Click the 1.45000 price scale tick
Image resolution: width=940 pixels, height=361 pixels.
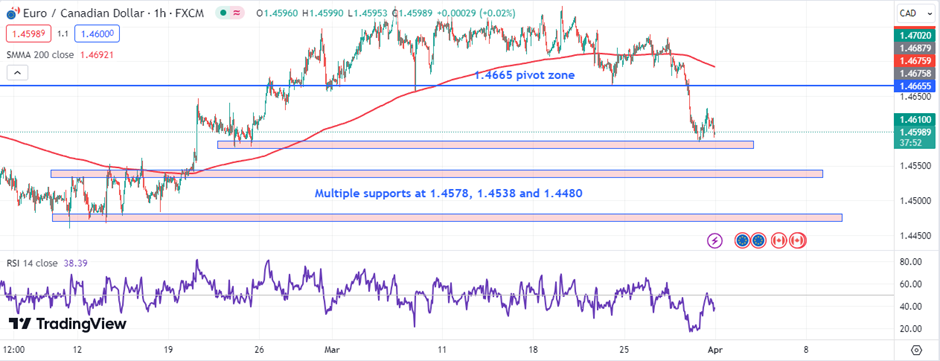[x=915, y=201]
